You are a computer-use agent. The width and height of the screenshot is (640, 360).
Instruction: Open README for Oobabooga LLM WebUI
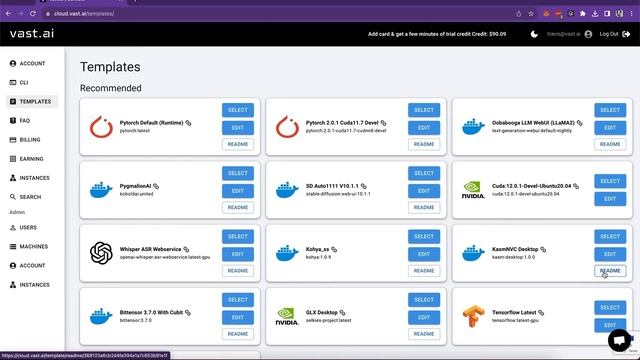coord(610,144)
